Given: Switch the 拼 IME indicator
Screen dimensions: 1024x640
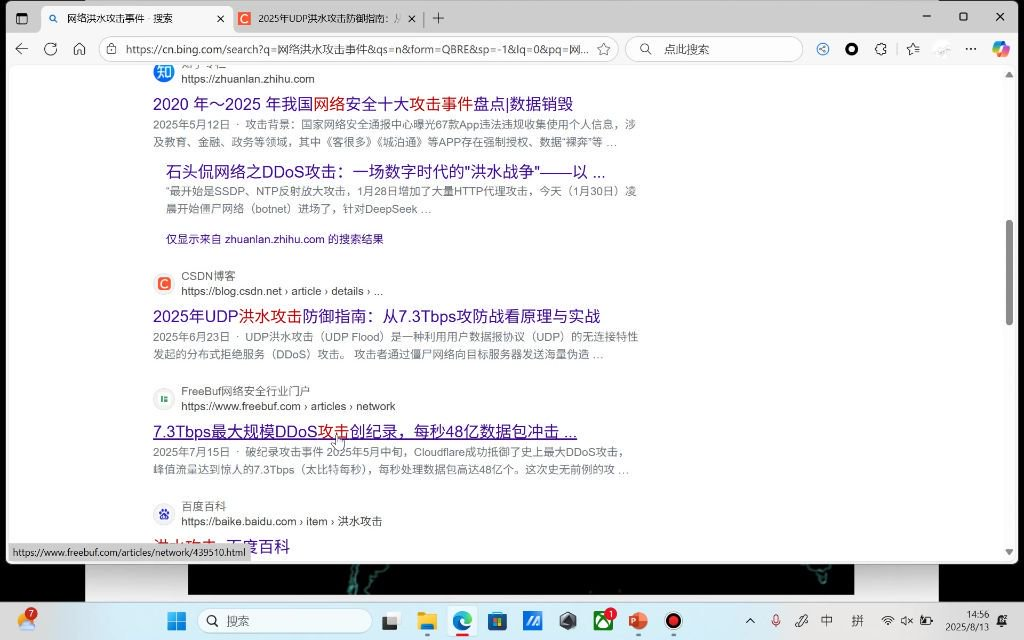Looking at the screenshot, I should tap(857, 620).
